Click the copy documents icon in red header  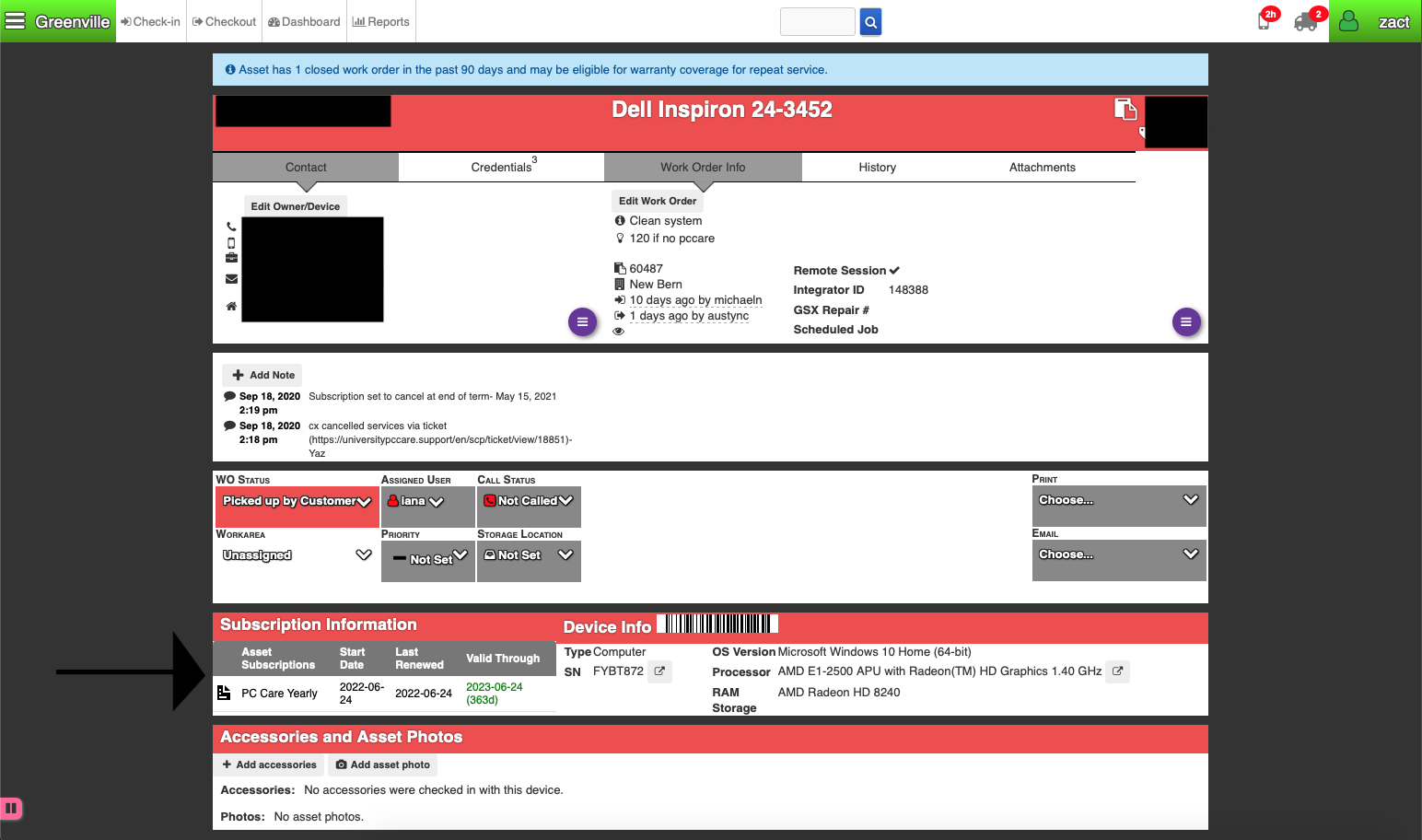[x=1125, y=110]
